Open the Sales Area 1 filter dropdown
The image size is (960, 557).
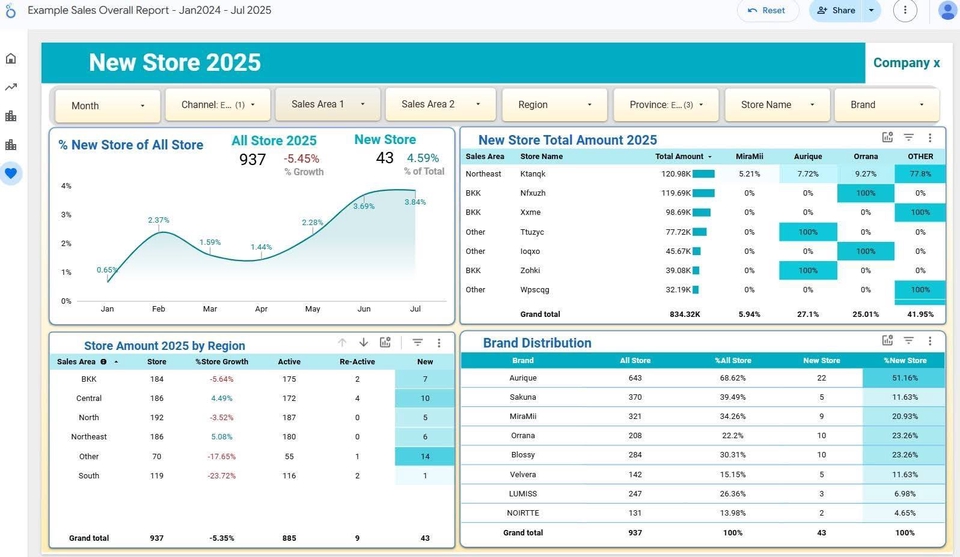tap(328, 104)
